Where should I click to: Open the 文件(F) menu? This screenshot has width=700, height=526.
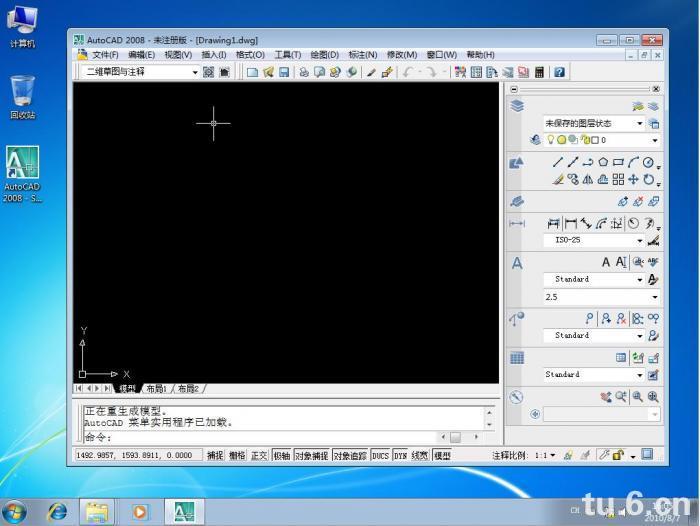[105, 55]
